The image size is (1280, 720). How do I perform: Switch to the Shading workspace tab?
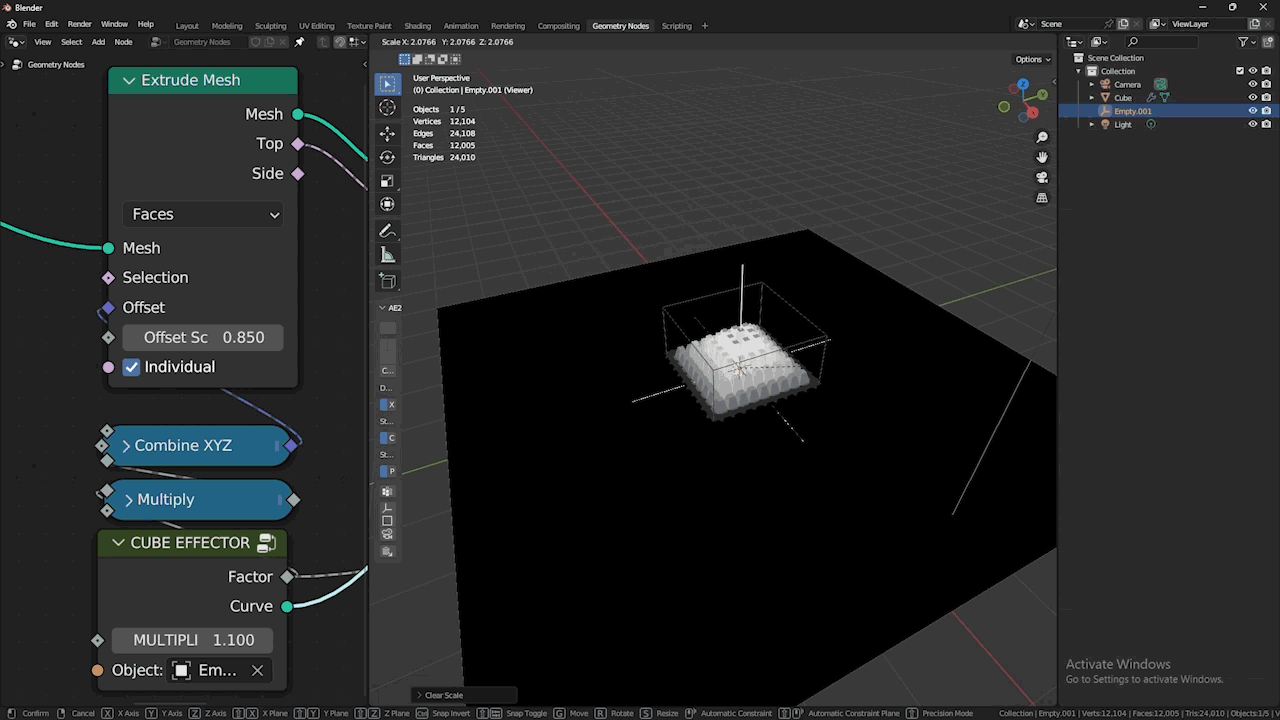[417, 25]
